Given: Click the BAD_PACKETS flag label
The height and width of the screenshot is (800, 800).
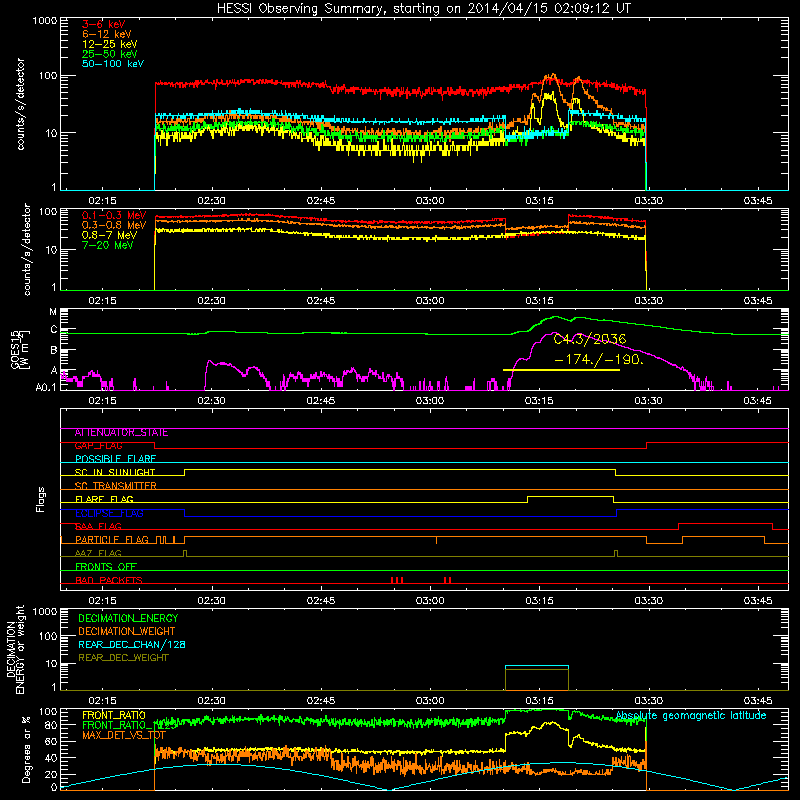Looking at the screenshot, I should click(109, 580).
